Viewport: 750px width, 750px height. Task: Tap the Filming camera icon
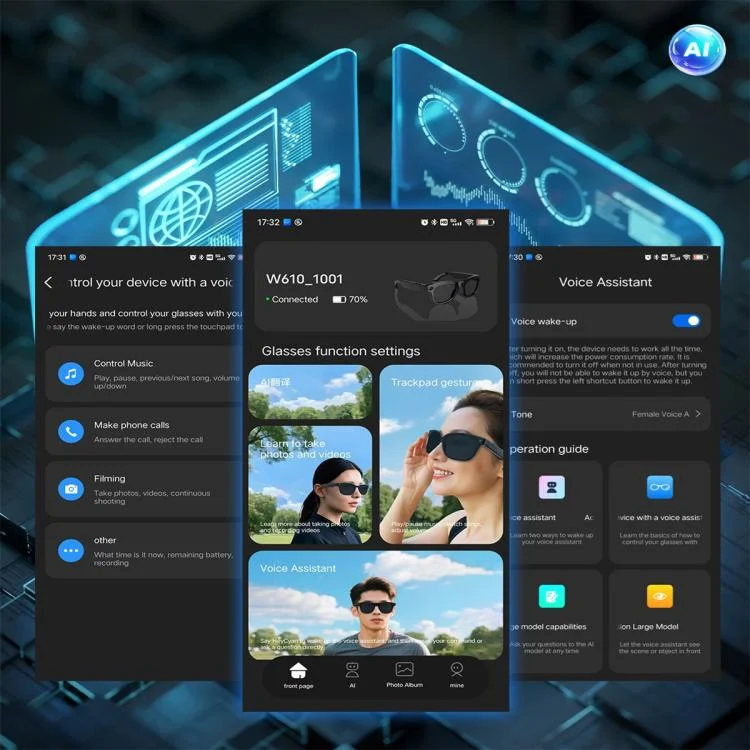[x=71, y=489]
